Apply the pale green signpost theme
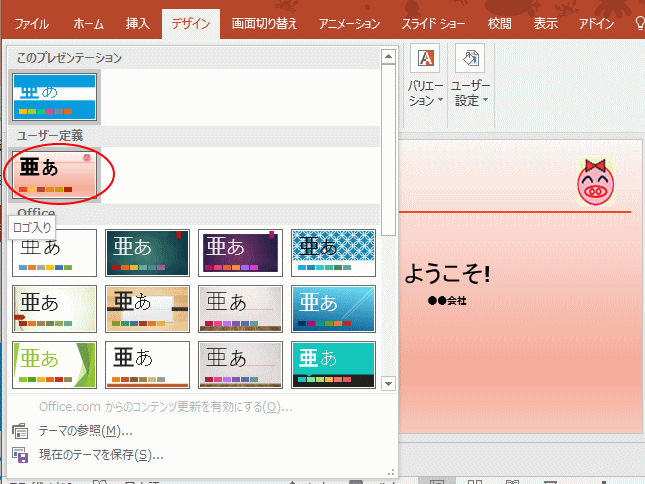The height and width of the screenshot is (484, 645). [54, 308]
